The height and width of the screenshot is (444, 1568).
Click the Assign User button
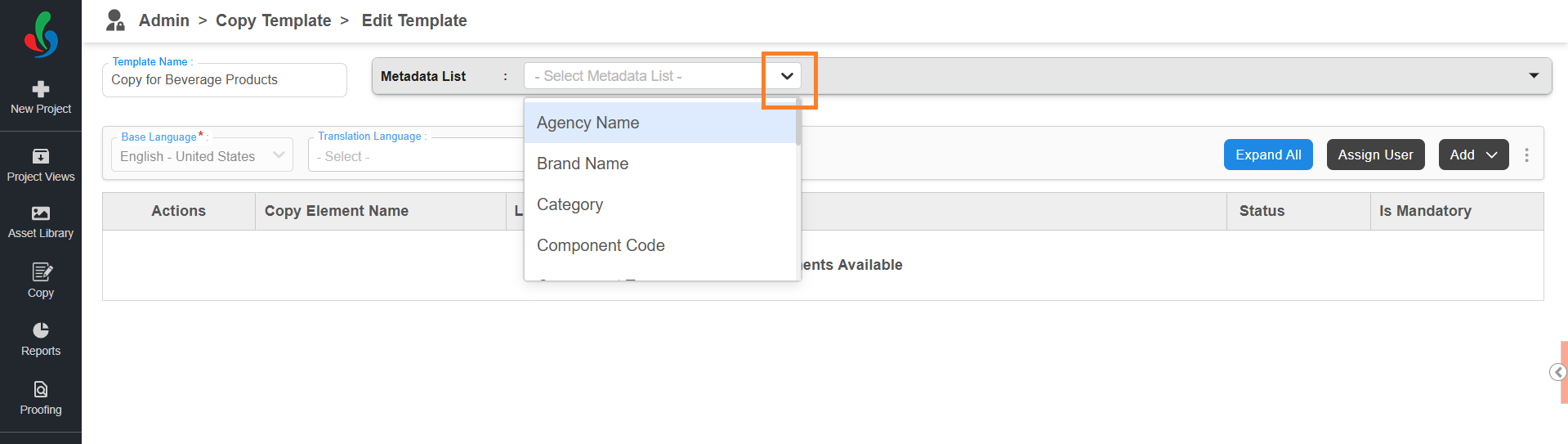pos(1375,155)
